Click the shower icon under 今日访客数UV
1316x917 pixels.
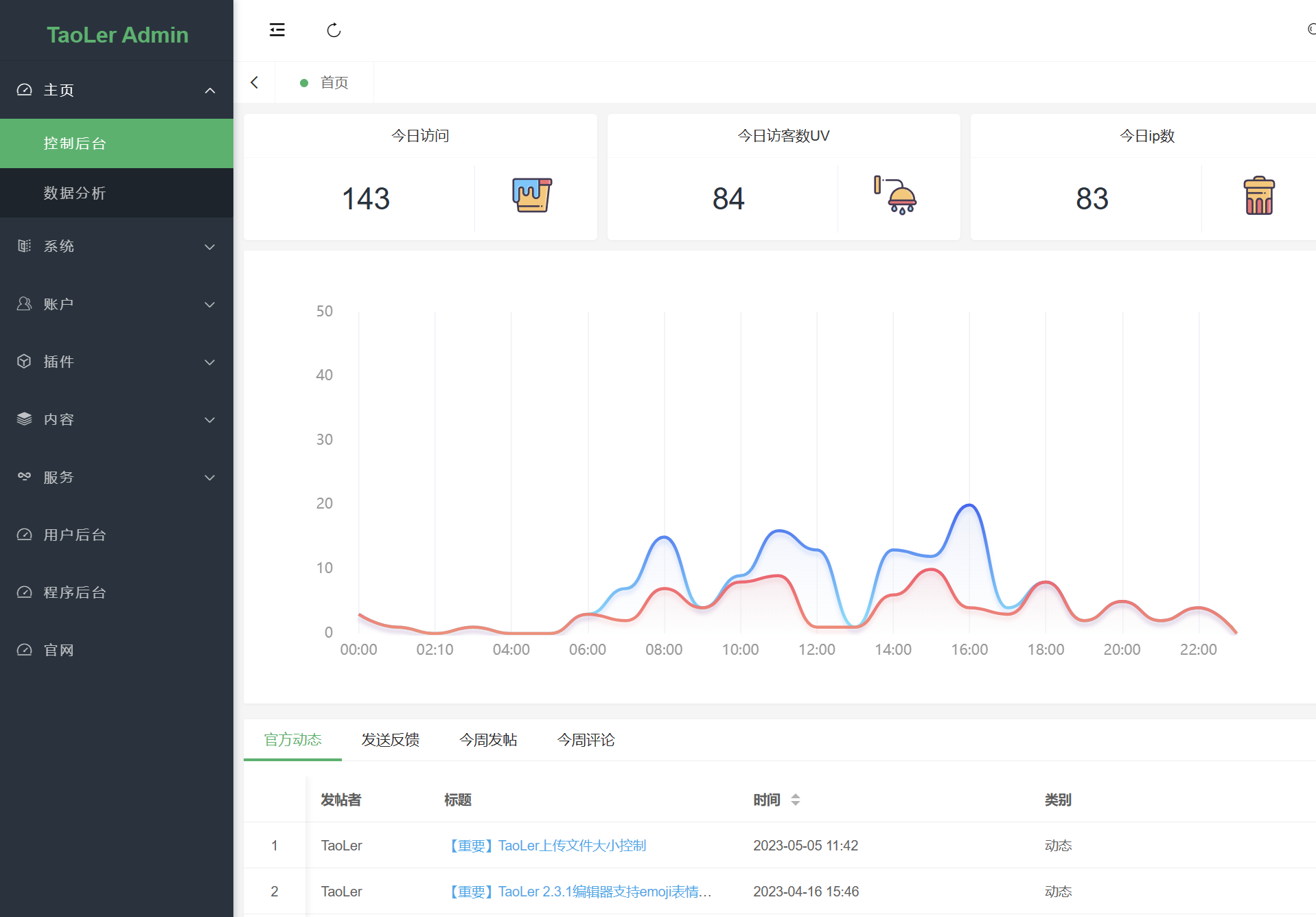click(x=895, y=196)
